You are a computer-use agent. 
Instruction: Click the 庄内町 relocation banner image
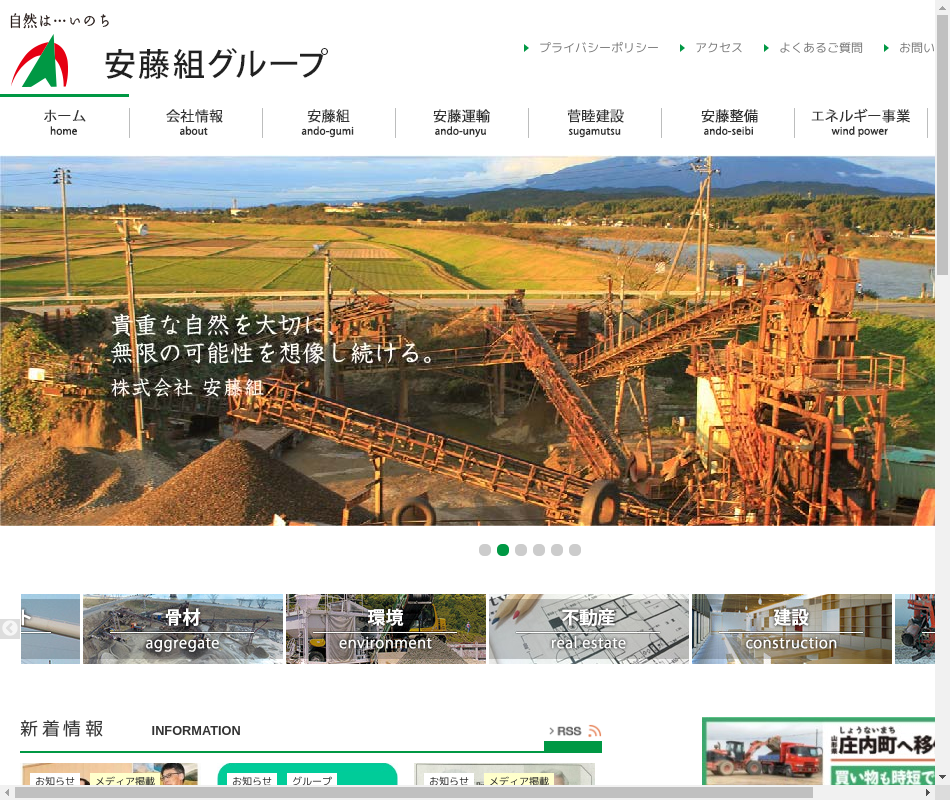(x=818, y=752)
